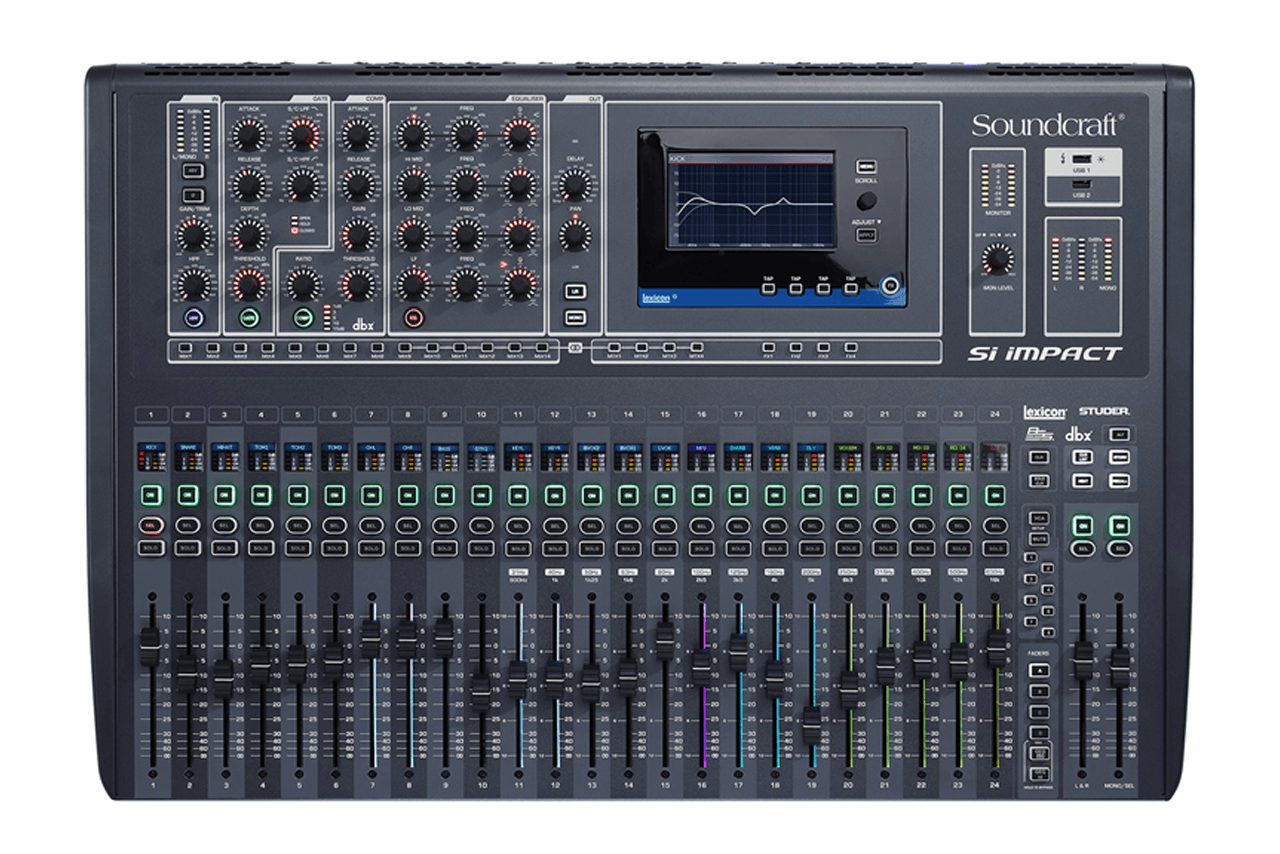Click the gate ATTACK rotary knob

248,134
